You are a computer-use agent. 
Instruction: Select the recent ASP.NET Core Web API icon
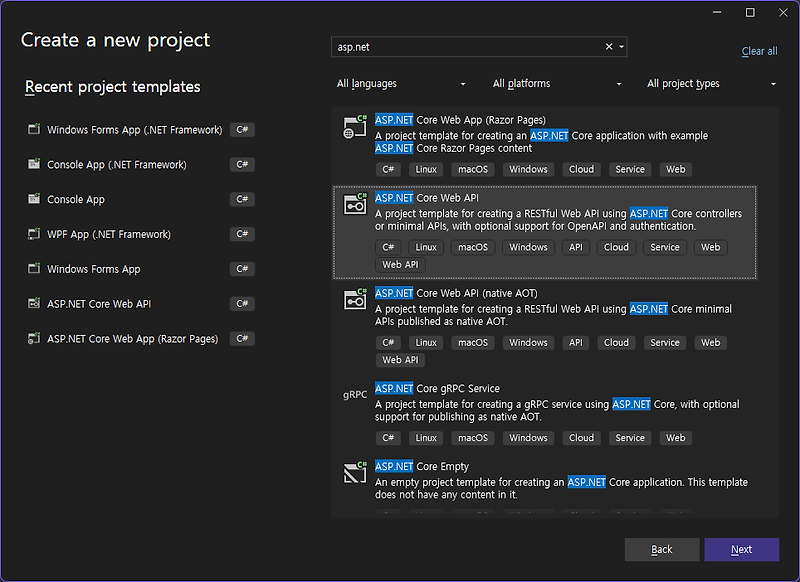point(33,304)
